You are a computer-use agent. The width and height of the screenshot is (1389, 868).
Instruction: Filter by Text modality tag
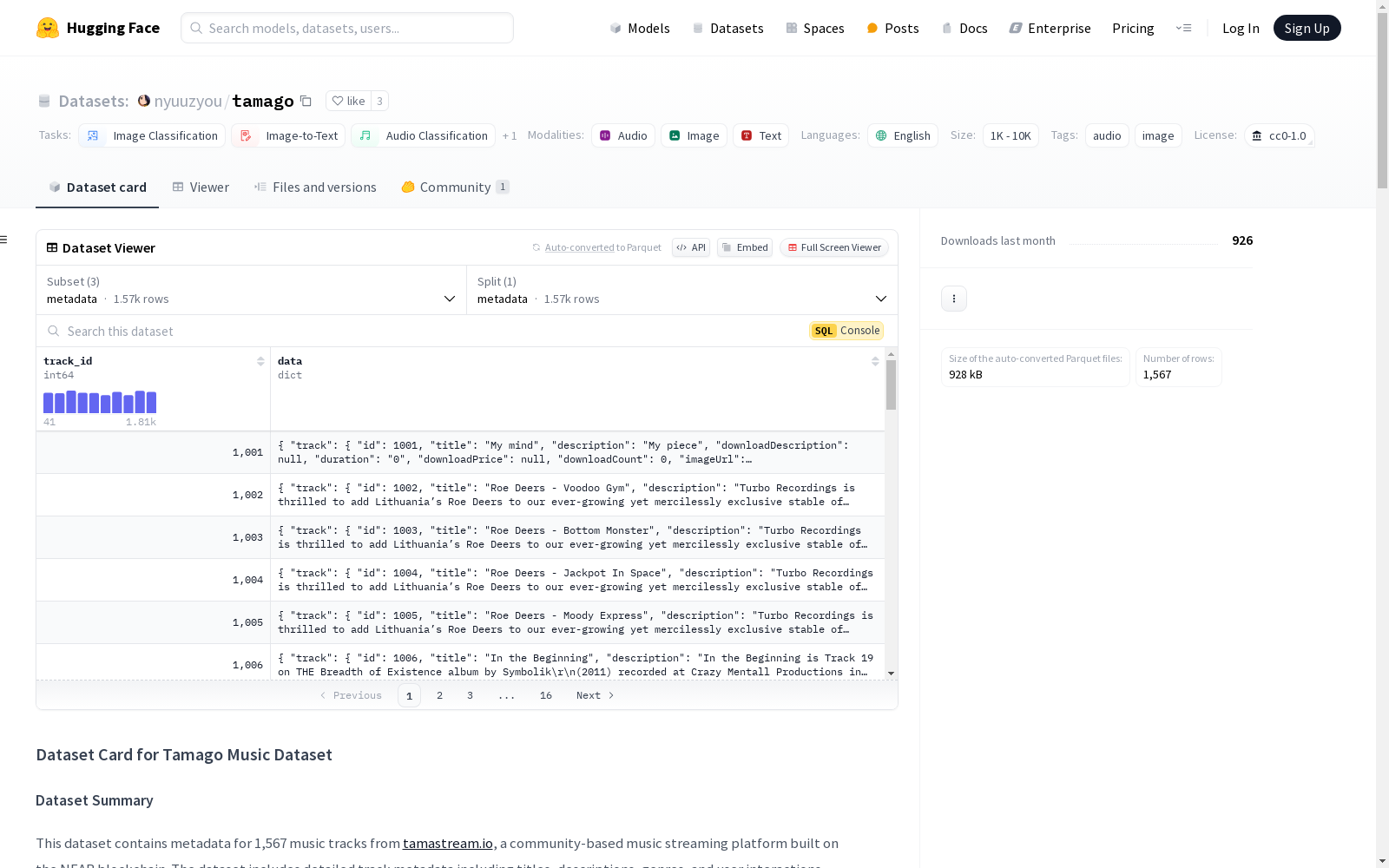click(x=761, y=135)
